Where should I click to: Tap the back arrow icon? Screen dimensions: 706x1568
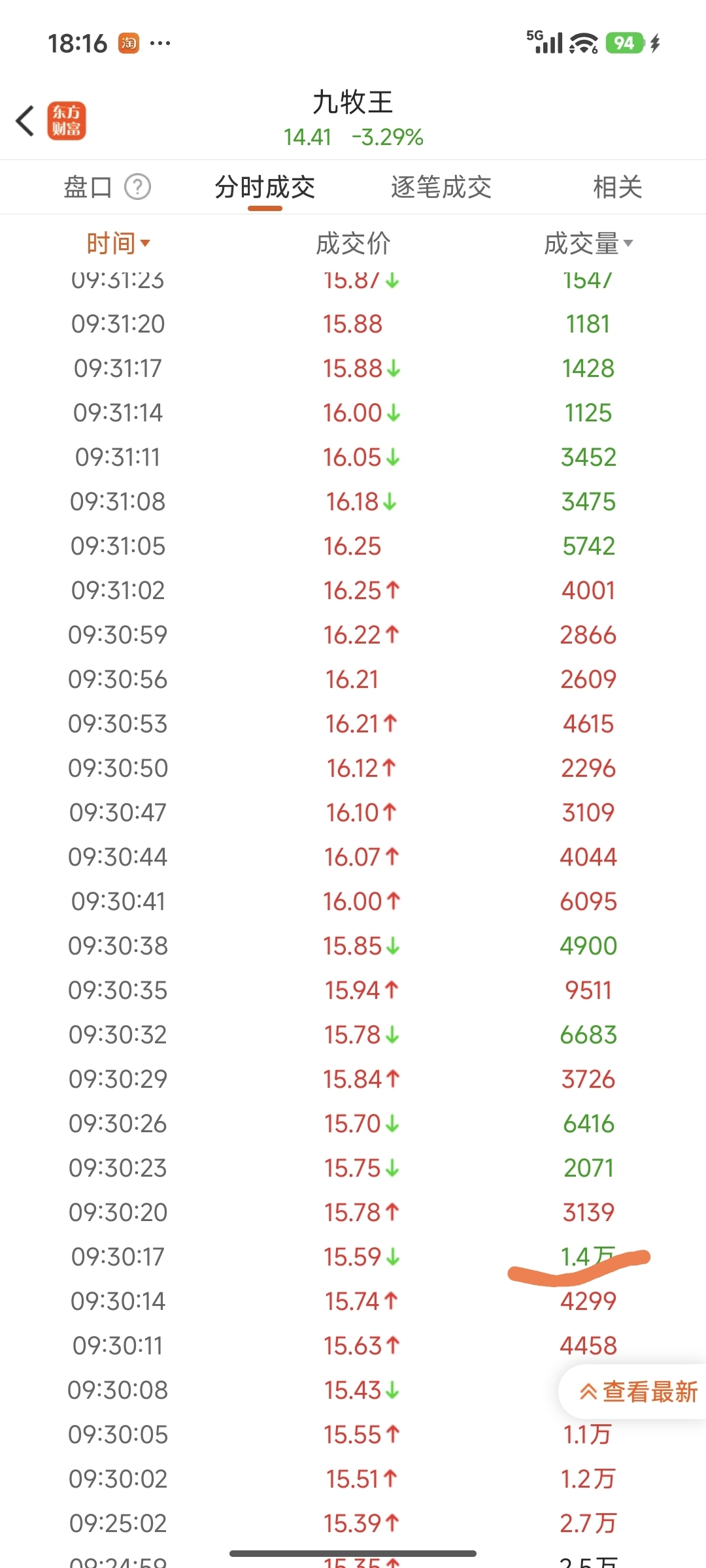pos(25,120)
